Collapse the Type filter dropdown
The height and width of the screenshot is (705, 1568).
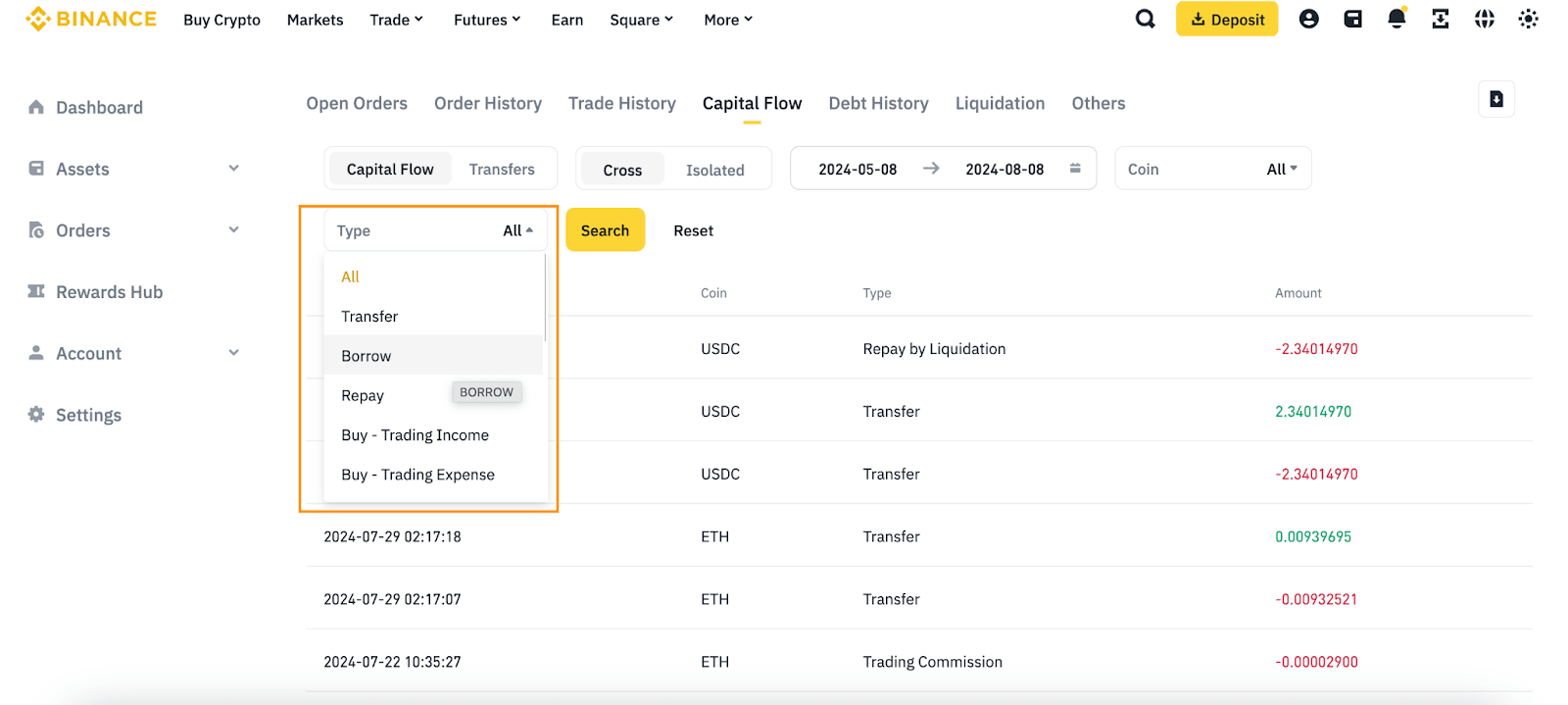click(x=435, y=230)
